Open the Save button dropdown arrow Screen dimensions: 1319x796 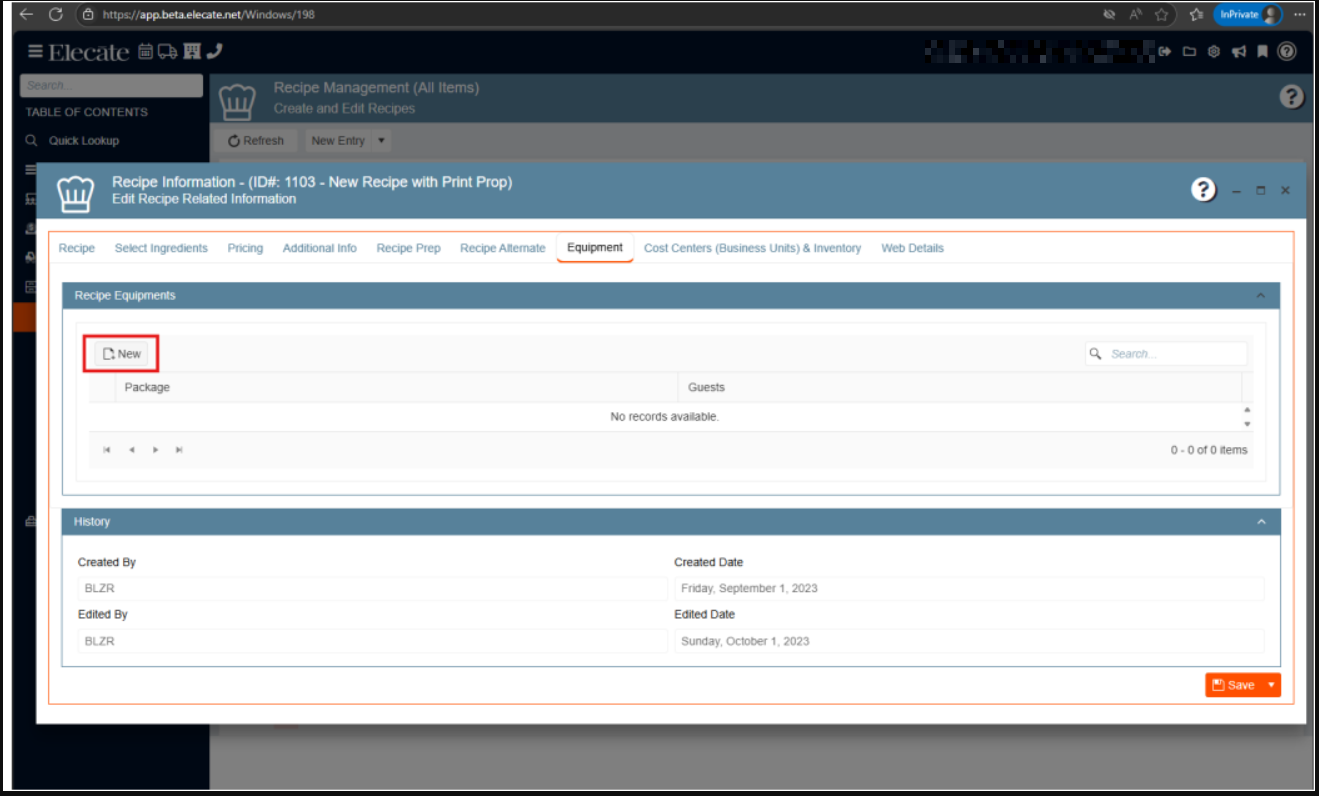1271,685
